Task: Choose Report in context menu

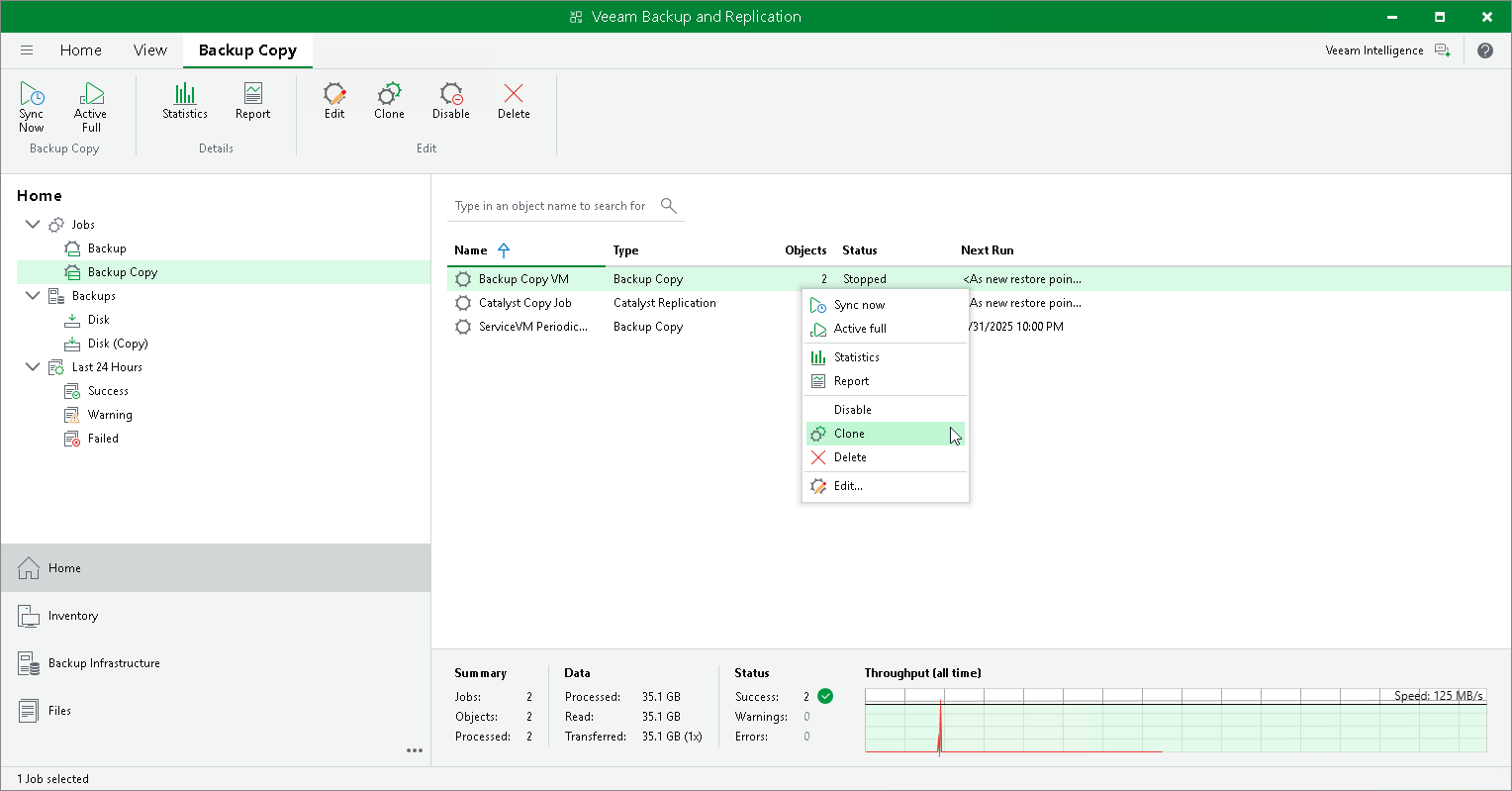Action: (886, 381)
